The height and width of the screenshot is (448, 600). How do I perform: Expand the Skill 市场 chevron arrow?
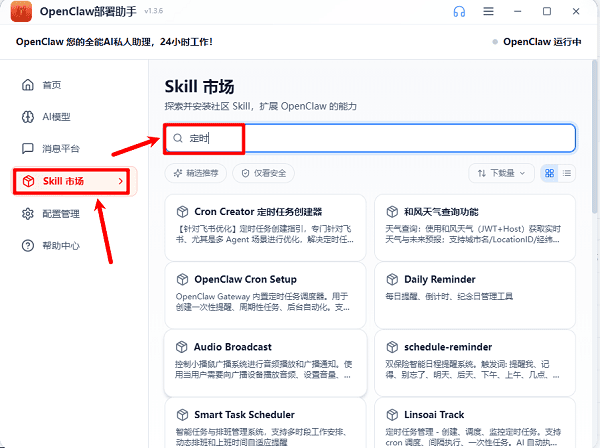pos(121,181)
